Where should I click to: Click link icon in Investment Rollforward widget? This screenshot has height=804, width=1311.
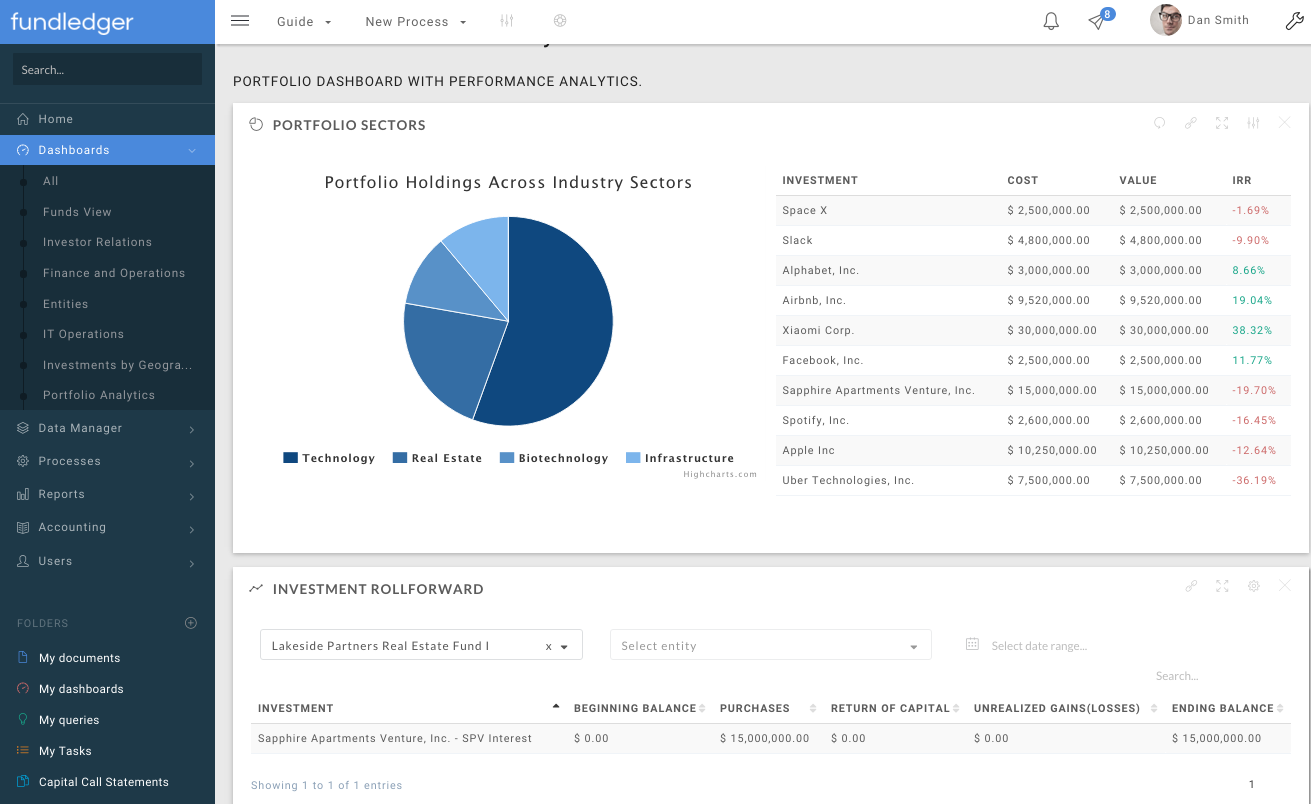1191,586
